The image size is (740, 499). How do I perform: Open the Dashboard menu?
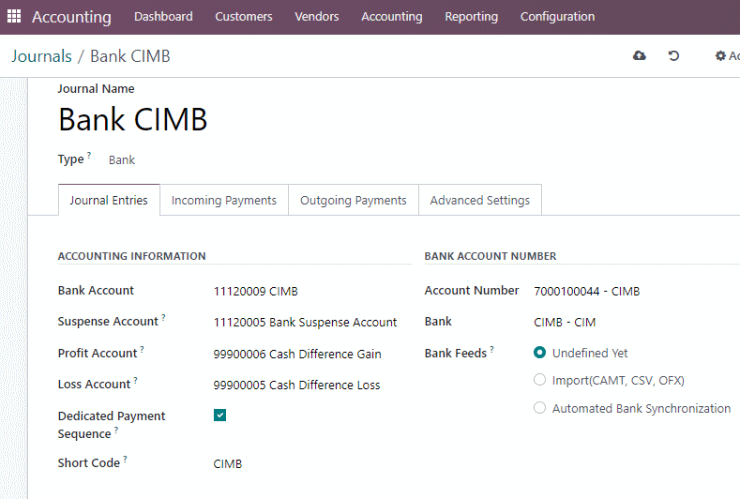[163, 17]
